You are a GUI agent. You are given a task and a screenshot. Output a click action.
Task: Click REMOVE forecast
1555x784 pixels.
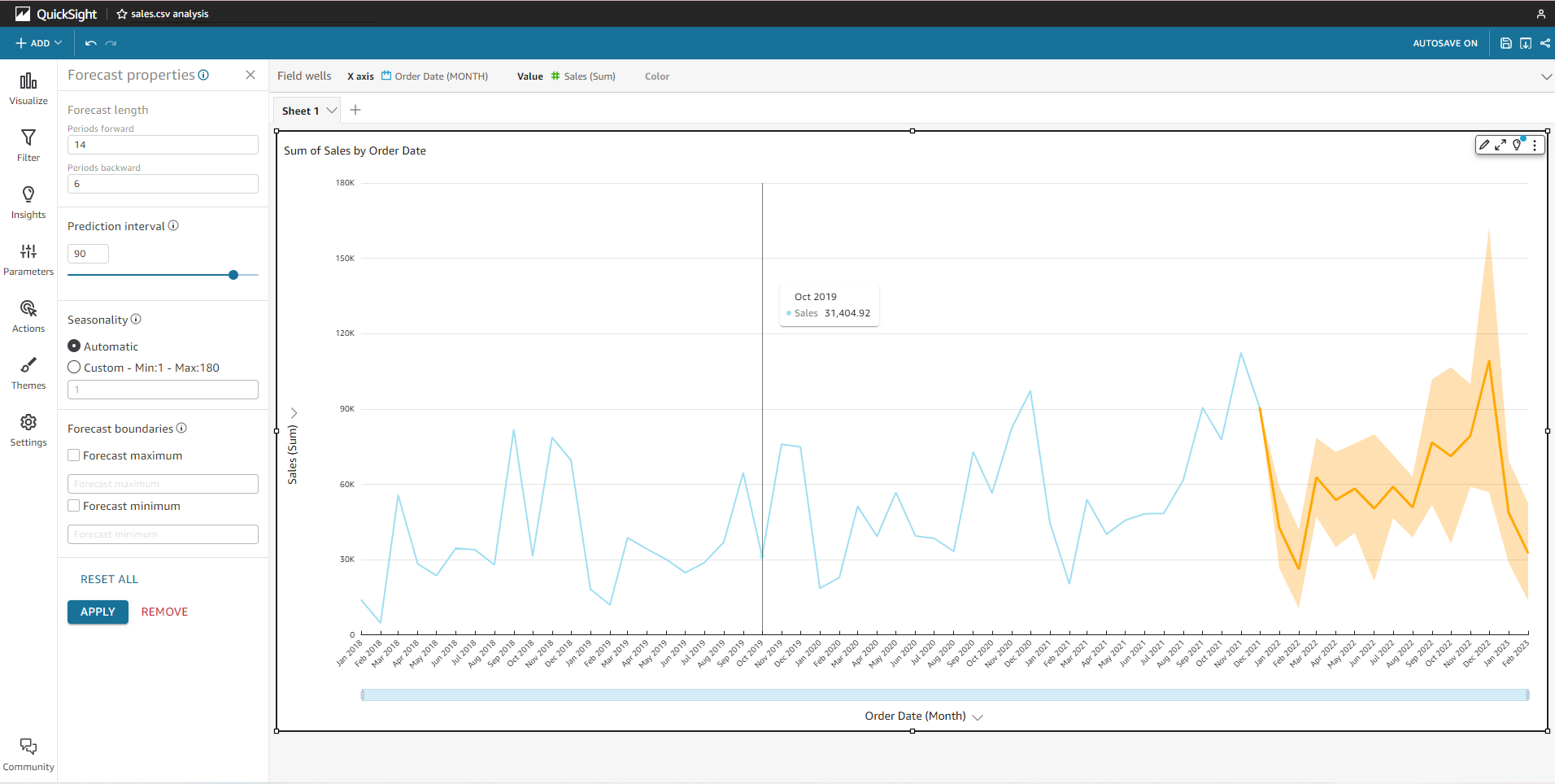pos(164,612)
